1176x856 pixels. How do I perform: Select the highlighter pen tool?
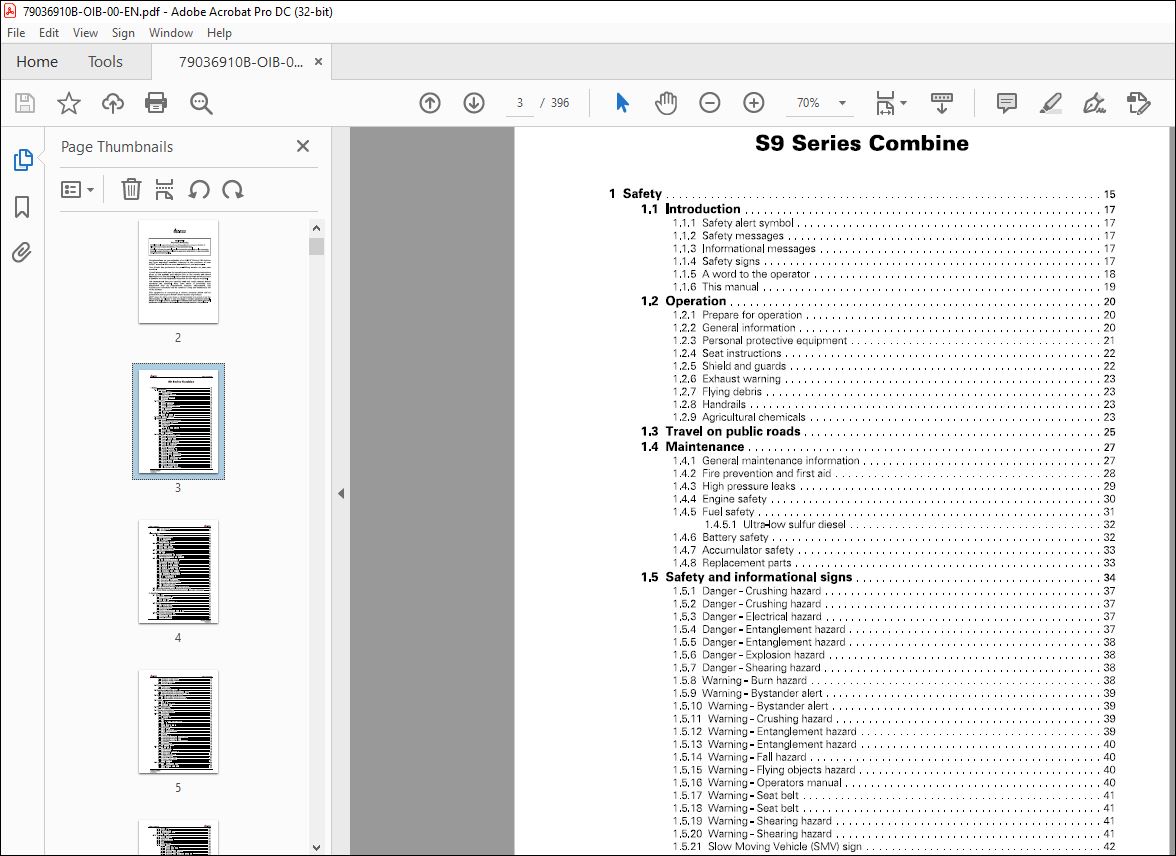[1051, 103]
